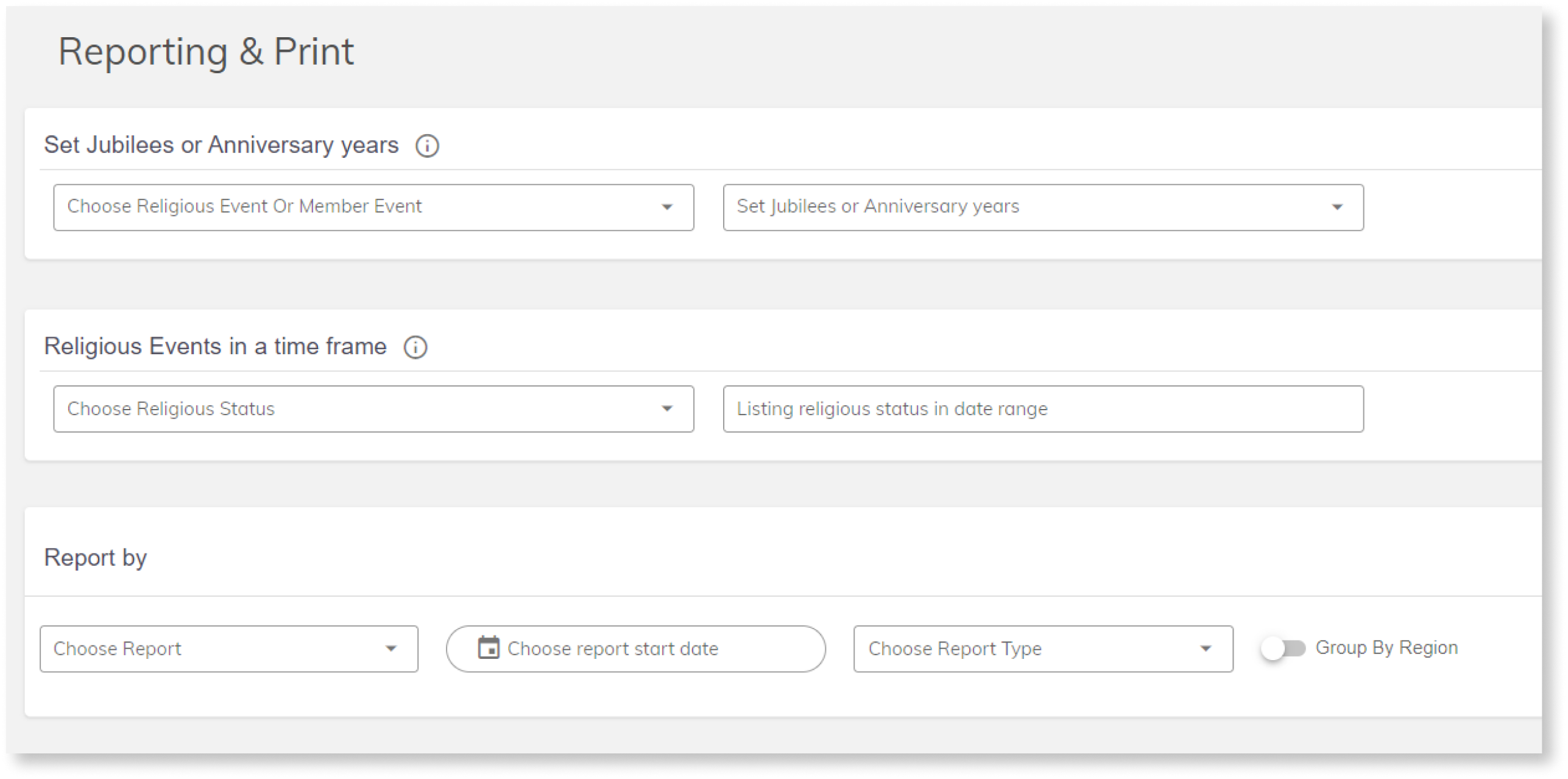Select the Report by section header

[96, 557]
